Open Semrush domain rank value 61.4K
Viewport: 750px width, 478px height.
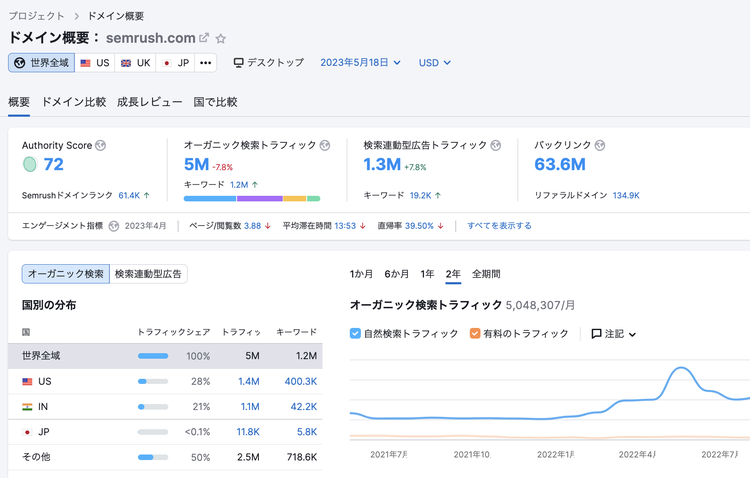pyautogui.click(x=129, y=195)
